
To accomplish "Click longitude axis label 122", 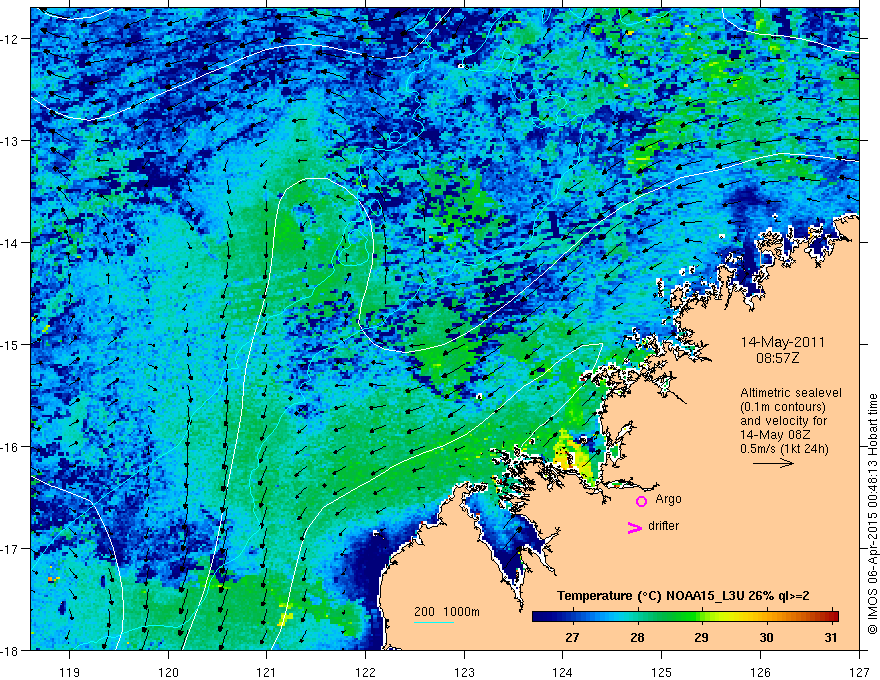I will click(365, 672).
